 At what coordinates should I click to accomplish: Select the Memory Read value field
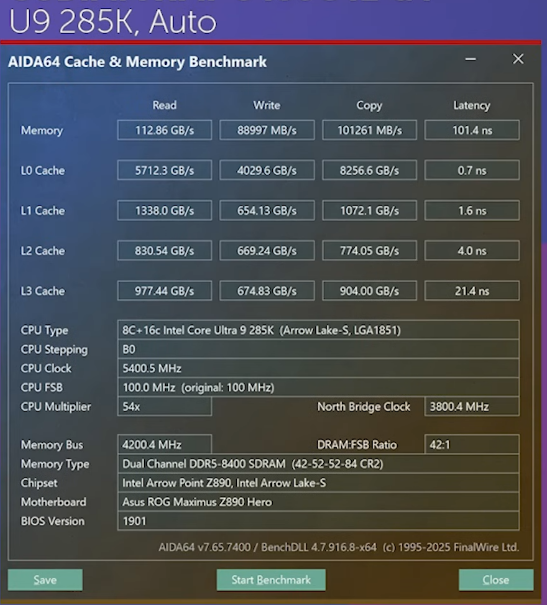164,130
